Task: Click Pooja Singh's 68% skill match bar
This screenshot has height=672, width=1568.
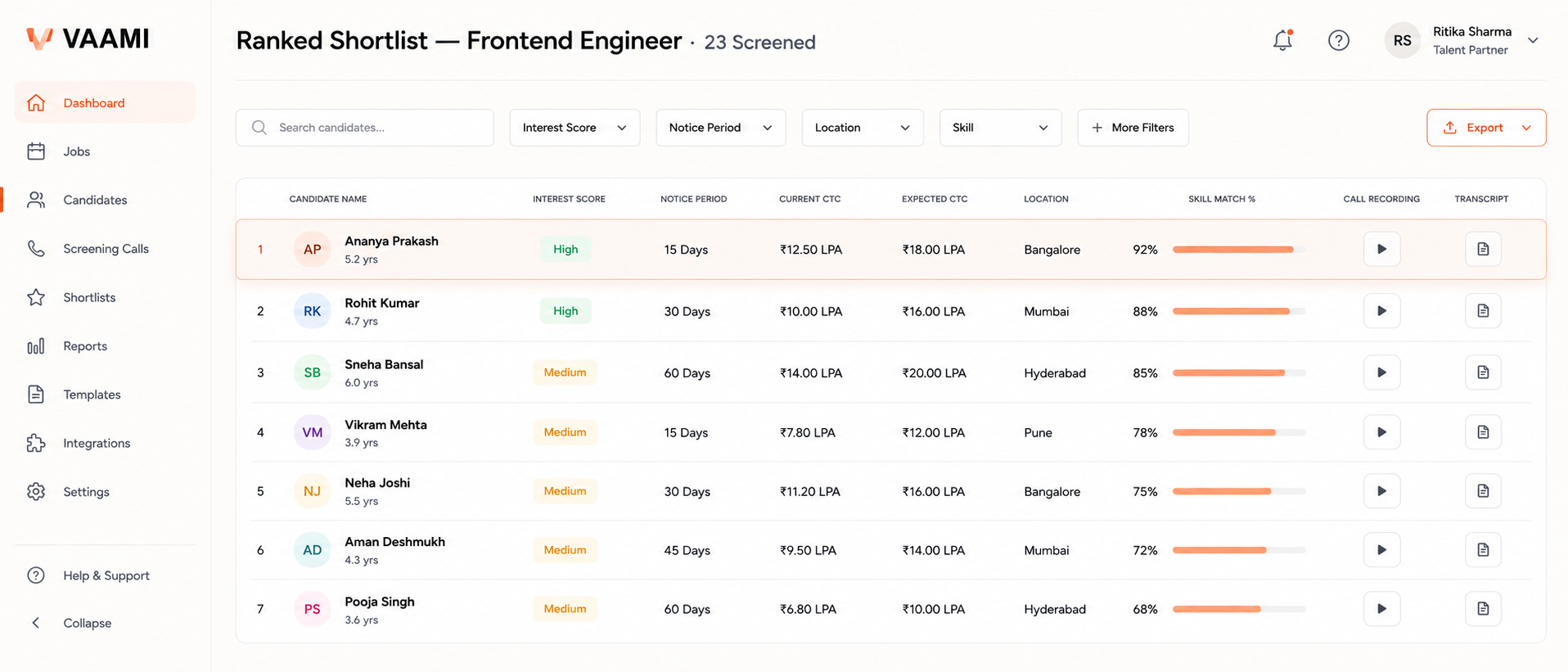Action: coord(1239,609)
